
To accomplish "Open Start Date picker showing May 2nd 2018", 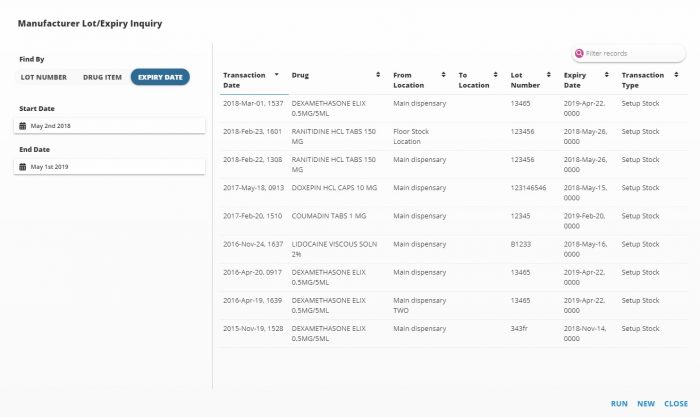I will [x=112, y=126].
